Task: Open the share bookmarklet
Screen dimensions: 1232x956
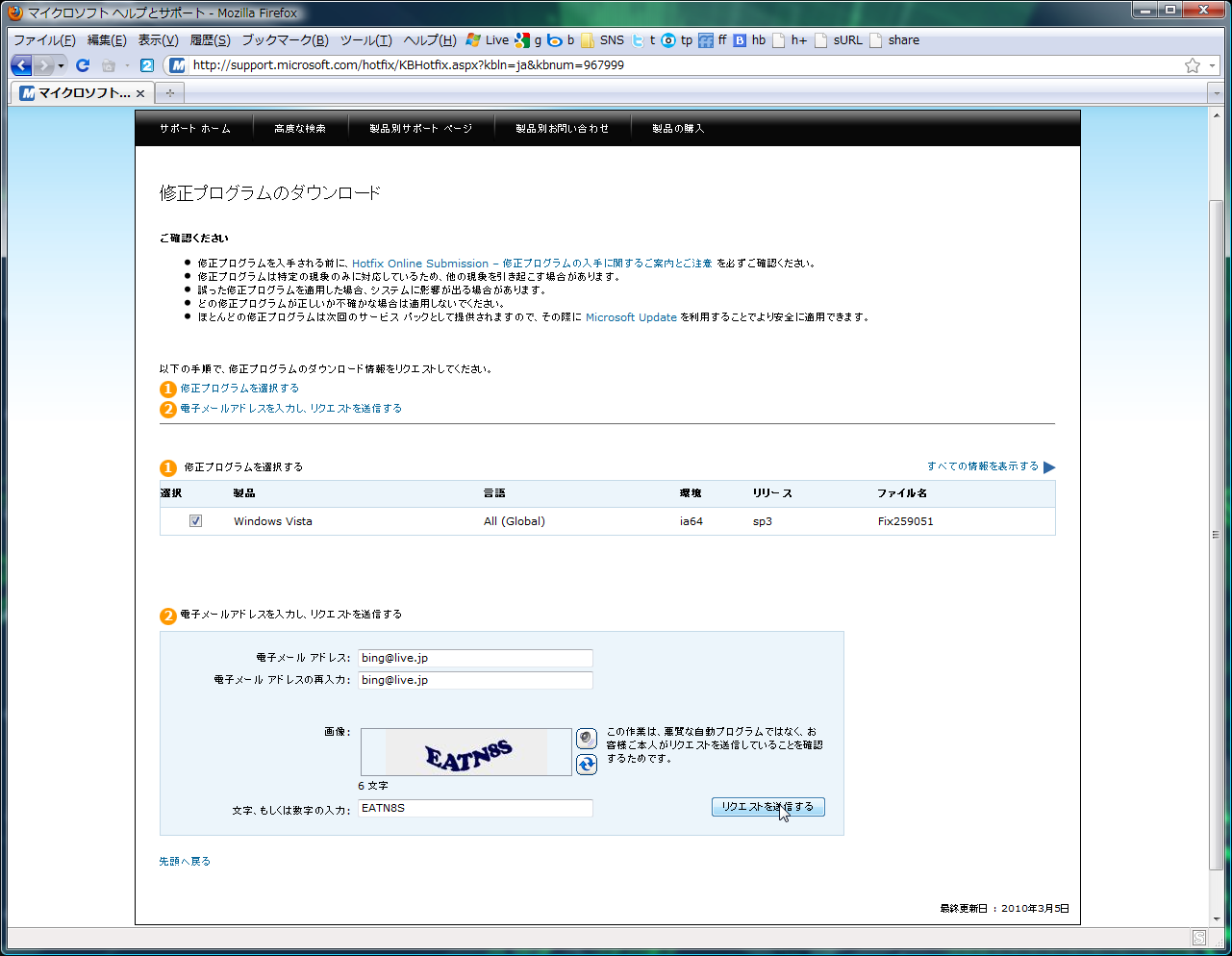Action: (894, 40)
